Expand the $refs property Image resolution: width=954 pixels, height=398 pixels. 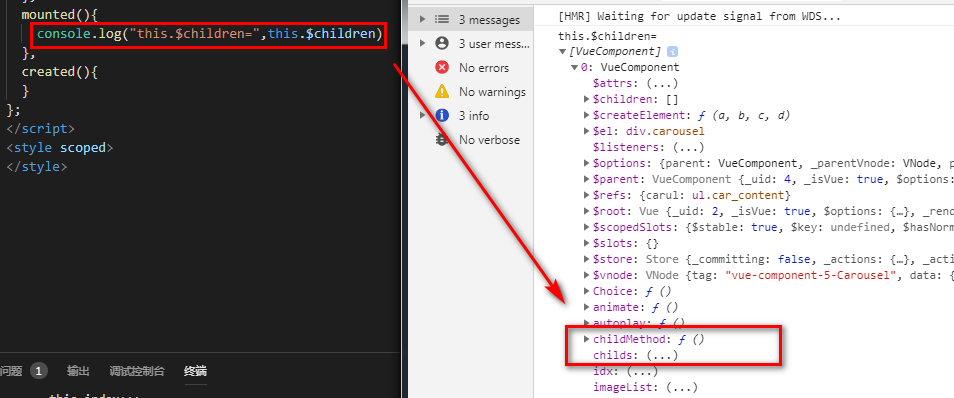(587, 195)
